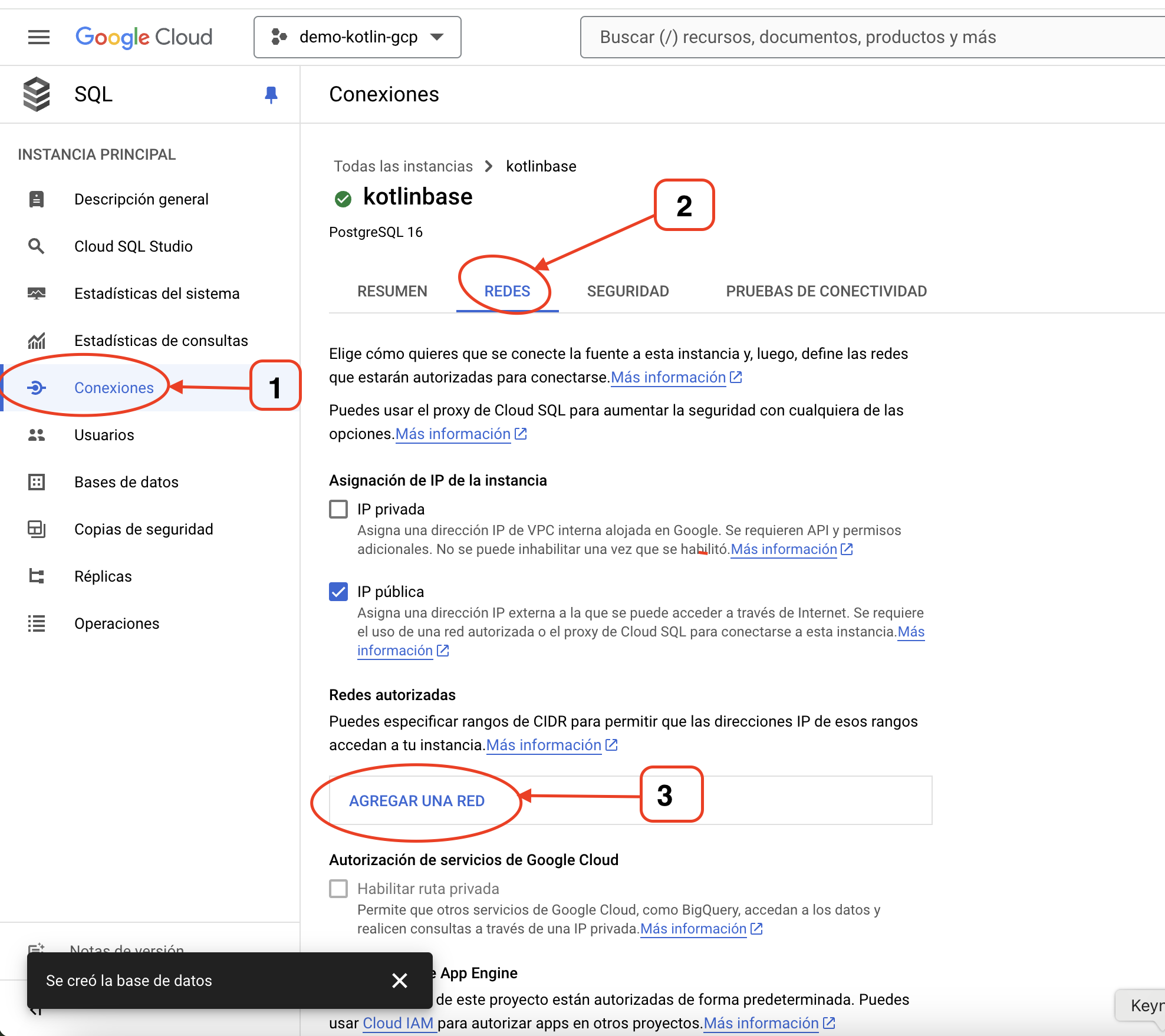Viewport: 1165px width, 1036px height.
Task: Click the Operaciones list icon
Action: 37,623
